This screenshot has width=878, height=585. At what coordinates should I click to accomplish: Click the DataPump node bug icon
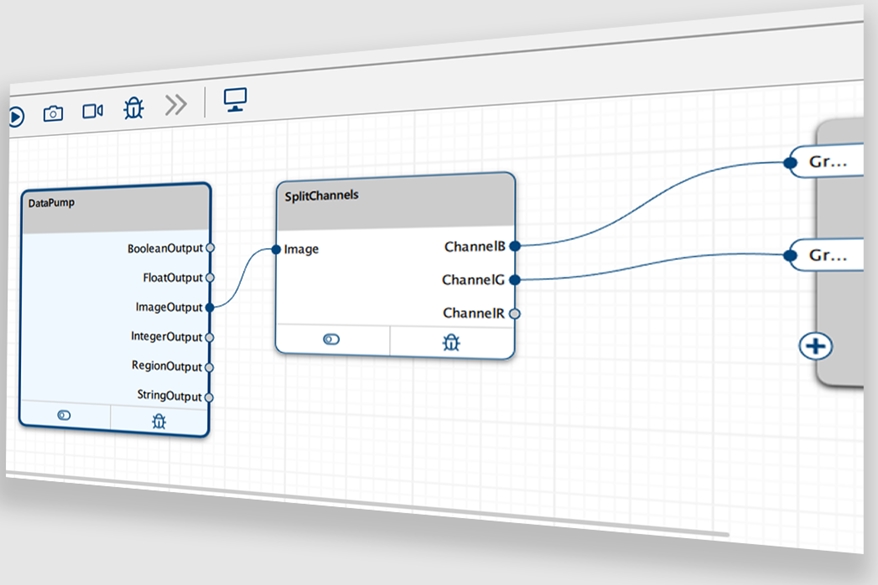pyautogui.click(x=159, y=421)
